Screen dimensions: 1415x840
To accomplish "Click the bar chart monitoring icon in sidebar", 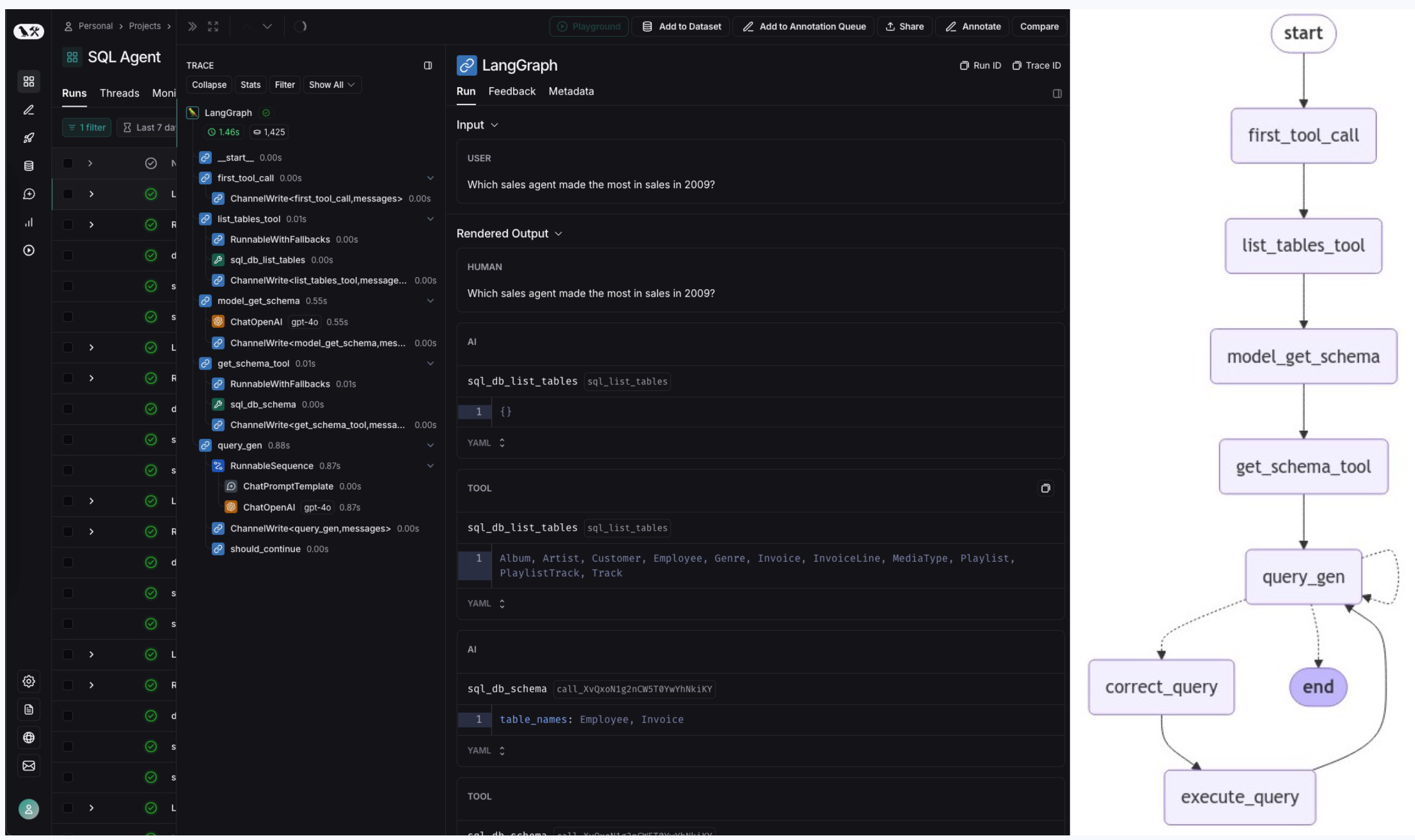I will pyautogui.click(x=29, y=223).
